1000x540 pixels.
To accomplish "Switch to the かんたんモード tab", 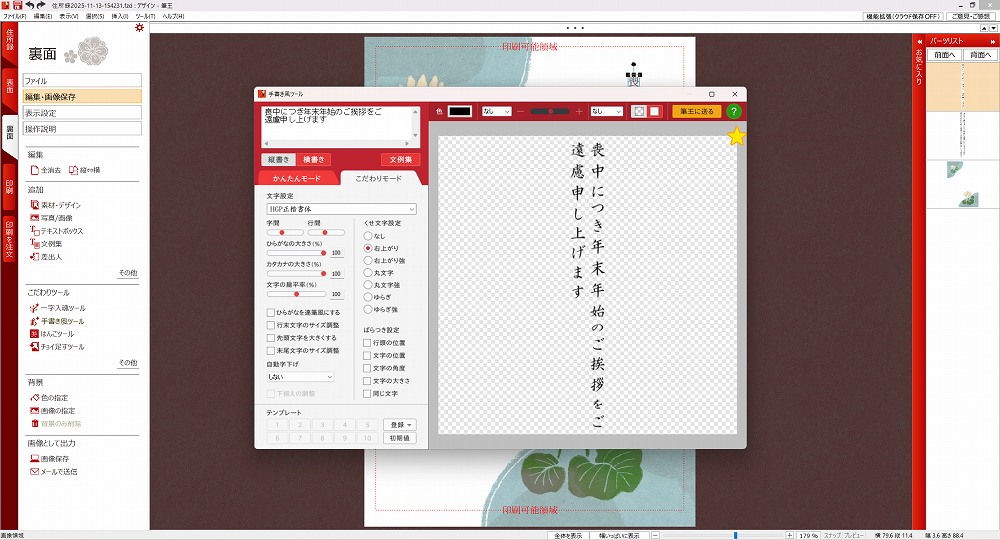I will [x=297, y=179].
